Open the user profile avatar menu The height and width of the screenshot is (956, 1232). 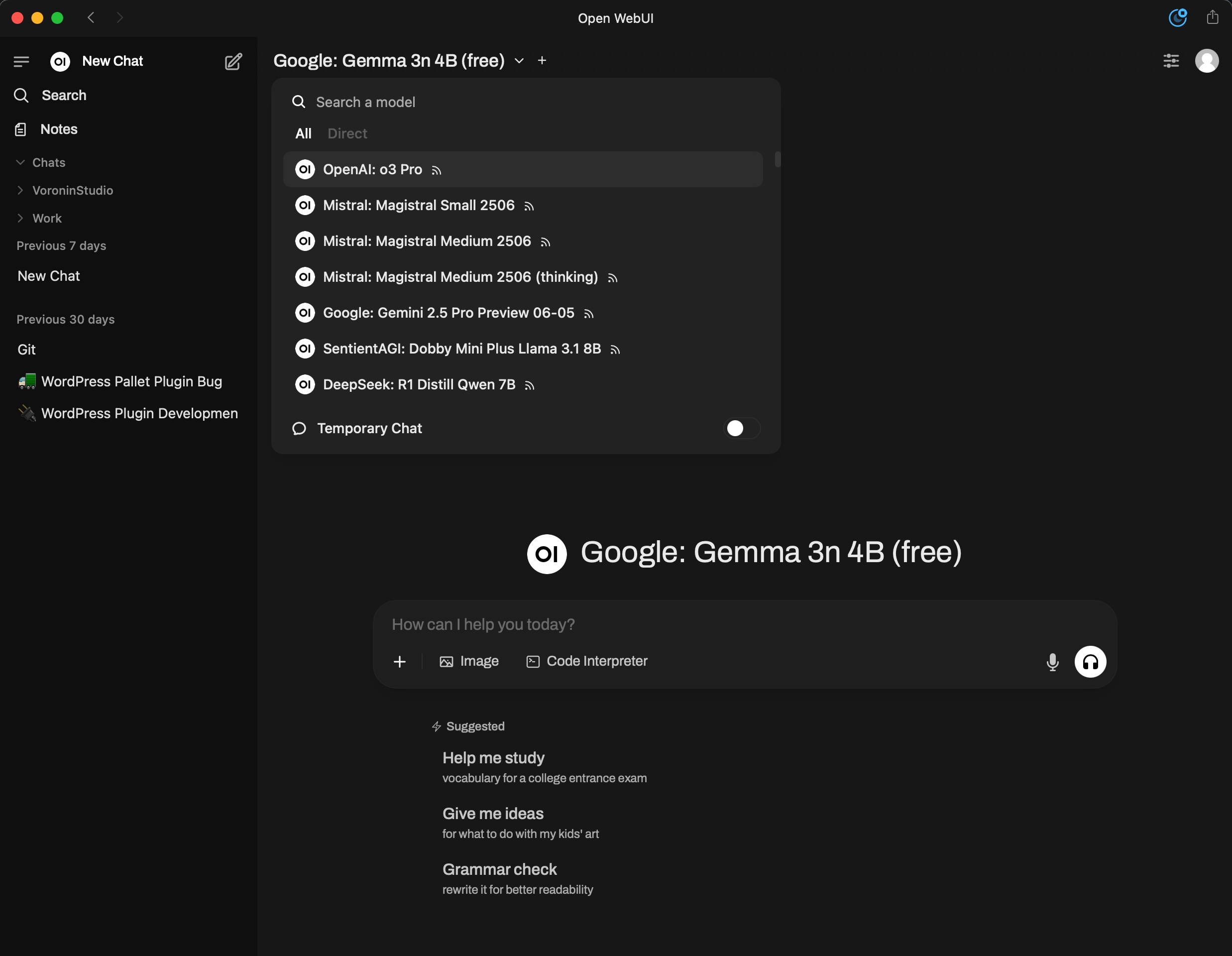click(x=1207, y=60)
